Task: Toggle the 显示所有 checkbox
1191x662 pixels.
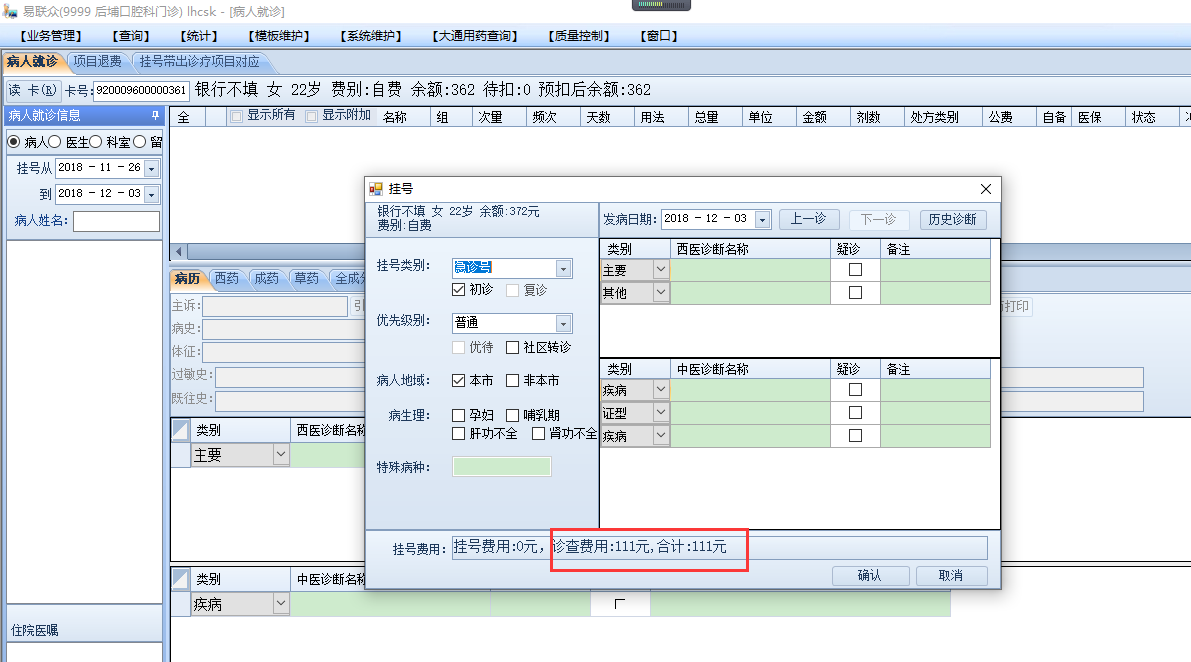Action: pos(236,116)
